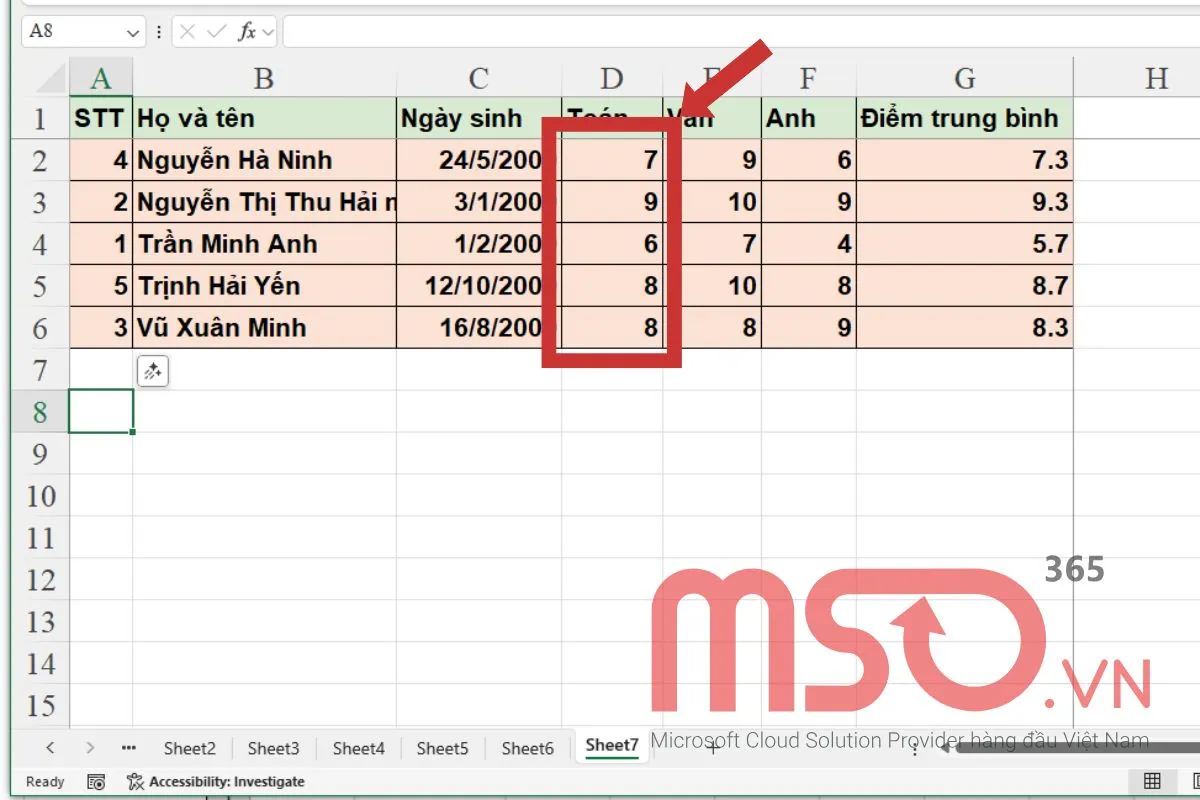Show hidden sheets via the ellipsis button
This screenshot has width=1200, height=800.
coord(128,747)
